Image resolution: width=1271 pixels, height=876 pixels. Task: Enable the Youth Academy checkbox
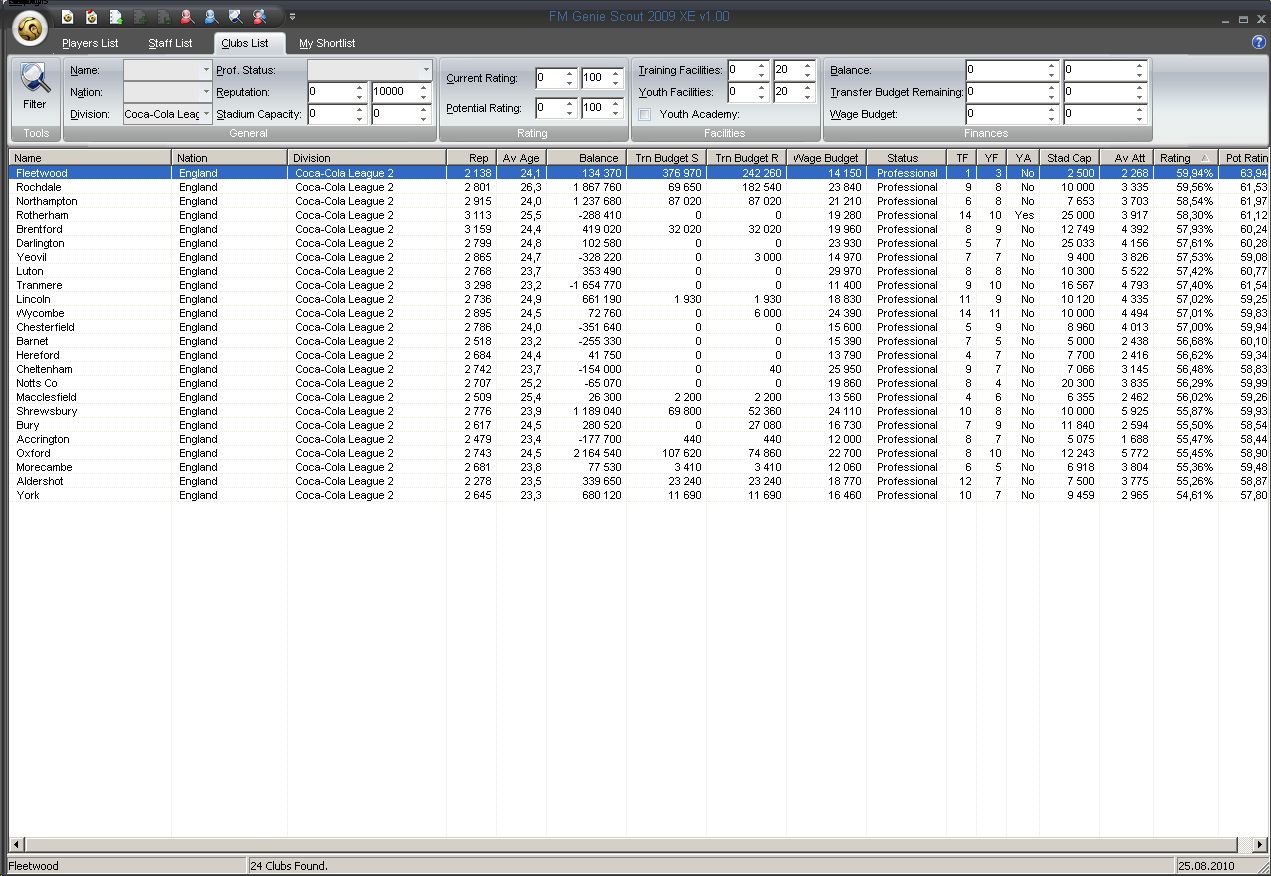tap(645, 114)
